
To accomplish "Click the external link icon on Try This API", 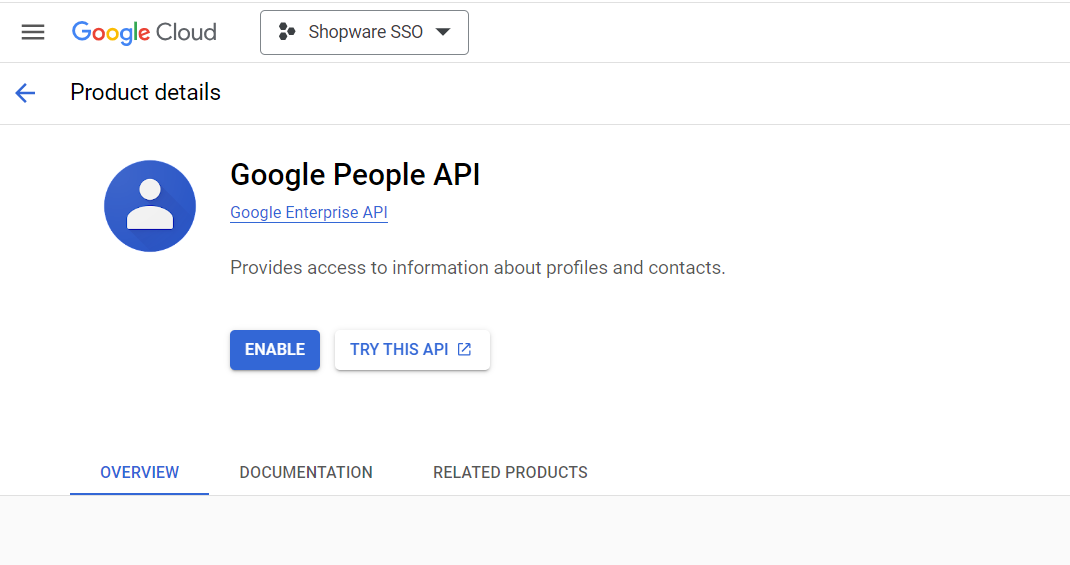I will [x=464, y=349].
